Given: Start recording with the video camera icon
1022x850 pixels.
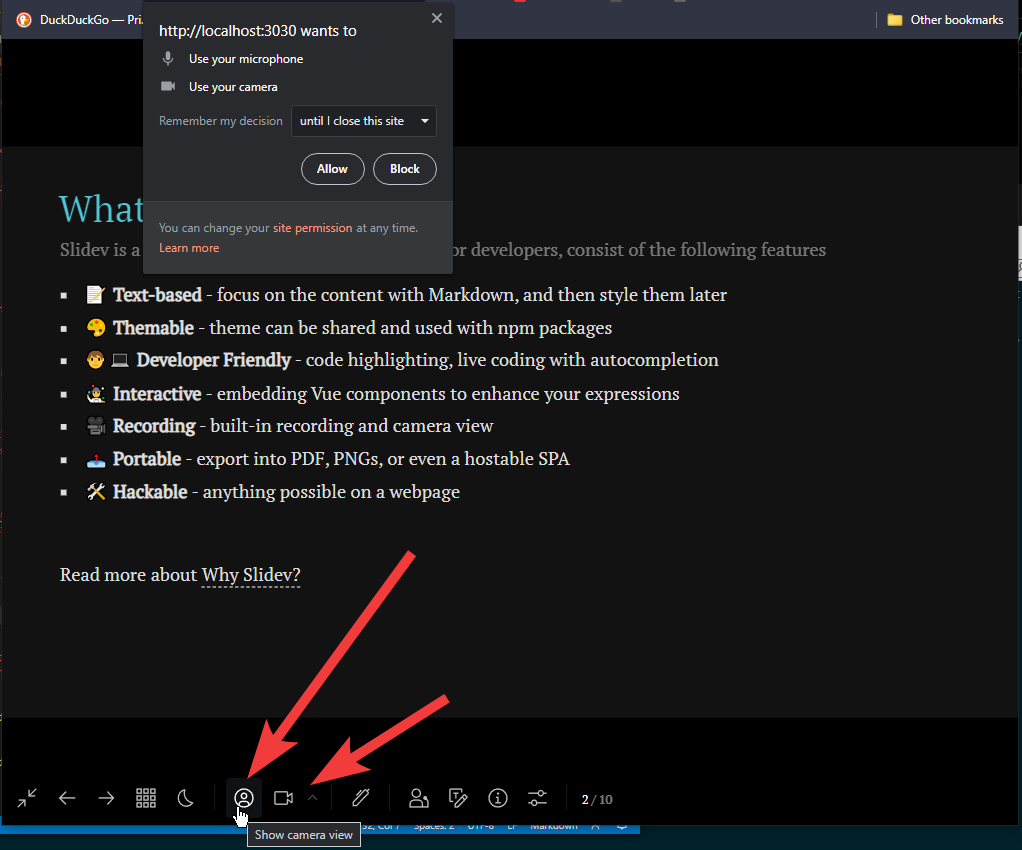Looking at the screenshot, I should (x=283, y=798).
